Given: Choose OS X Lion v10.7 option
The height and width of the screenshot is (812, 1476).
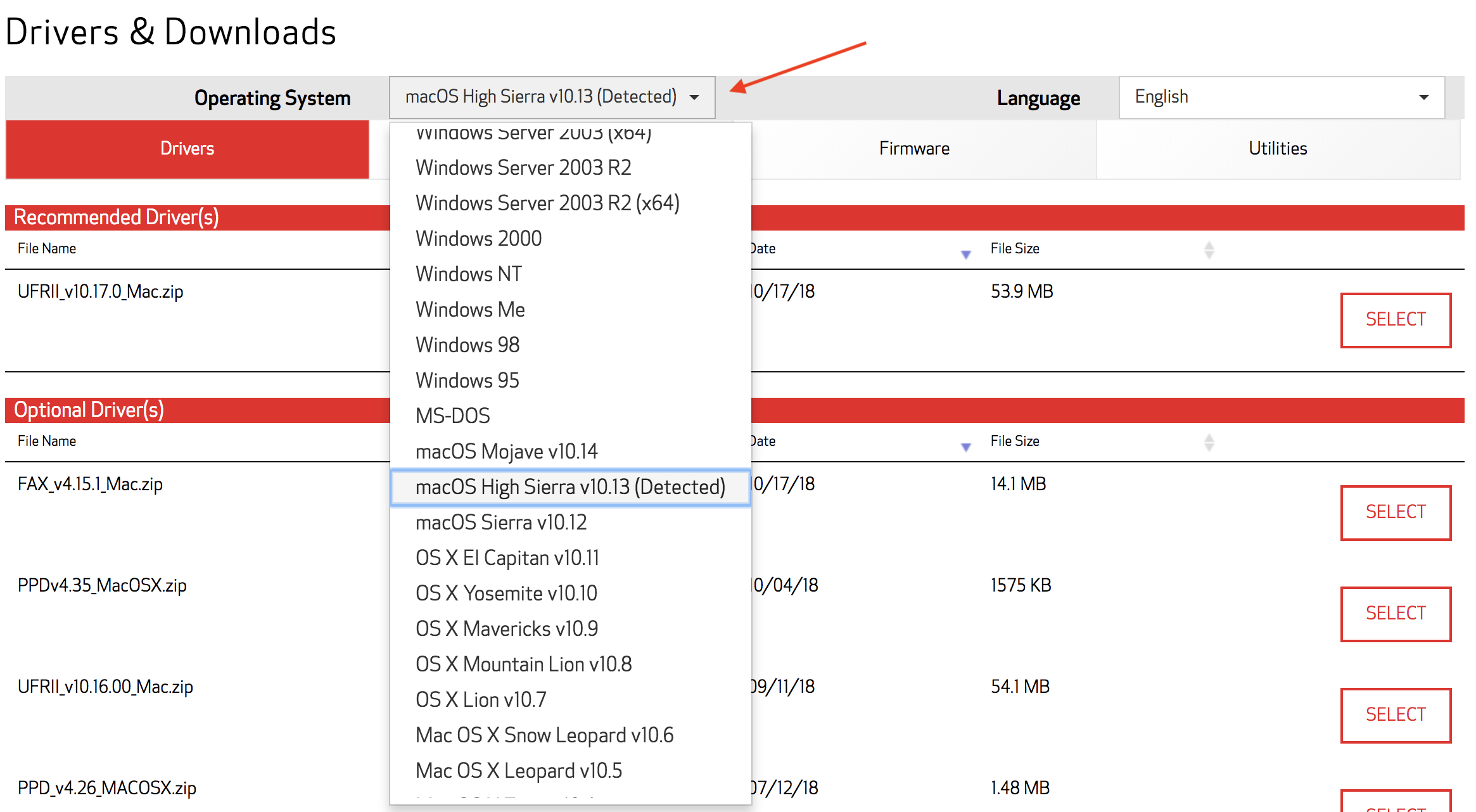Looking at the screenshot, I should (570, 700).
